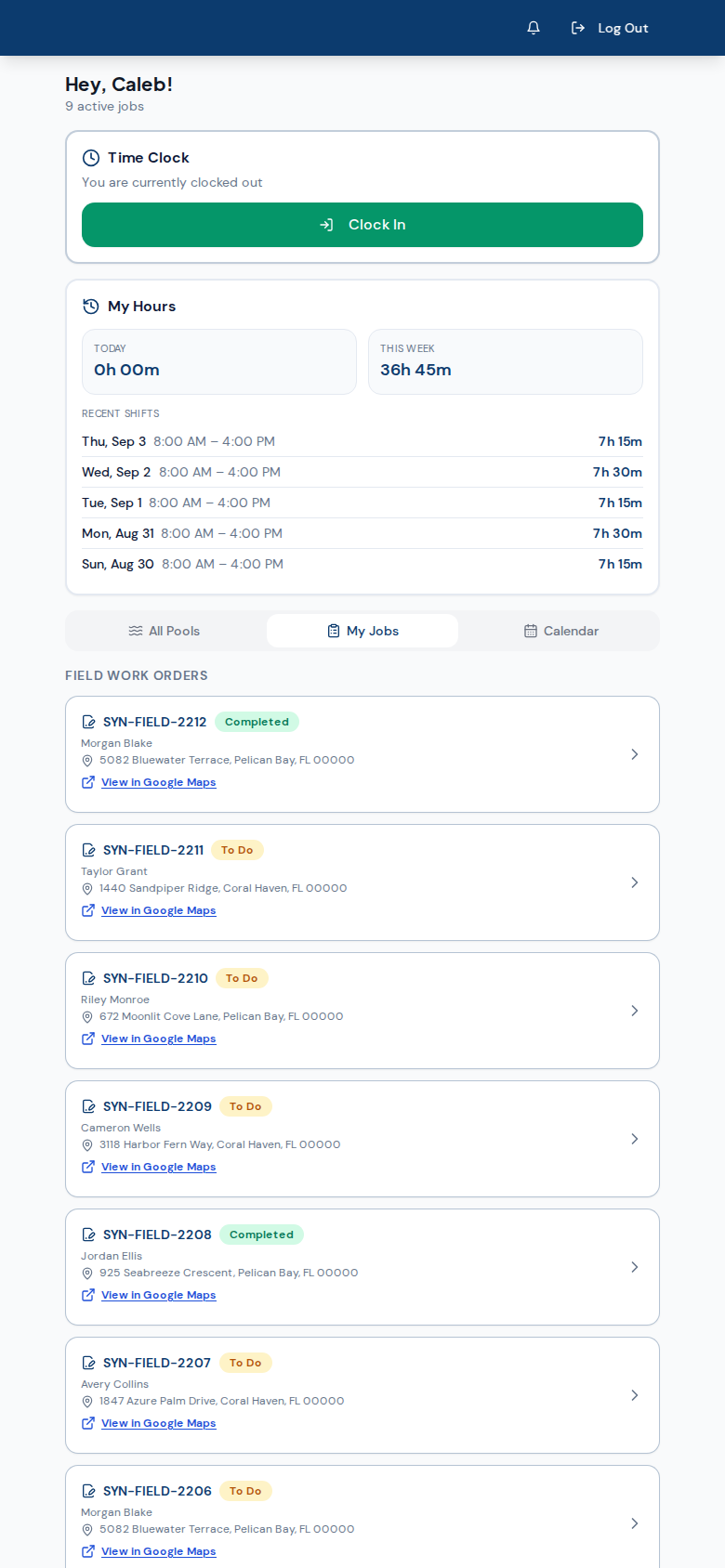This screenshot has width=725, height=1568.
Task: Click customer name Cameron Wells
Action: pos(121,1128)
